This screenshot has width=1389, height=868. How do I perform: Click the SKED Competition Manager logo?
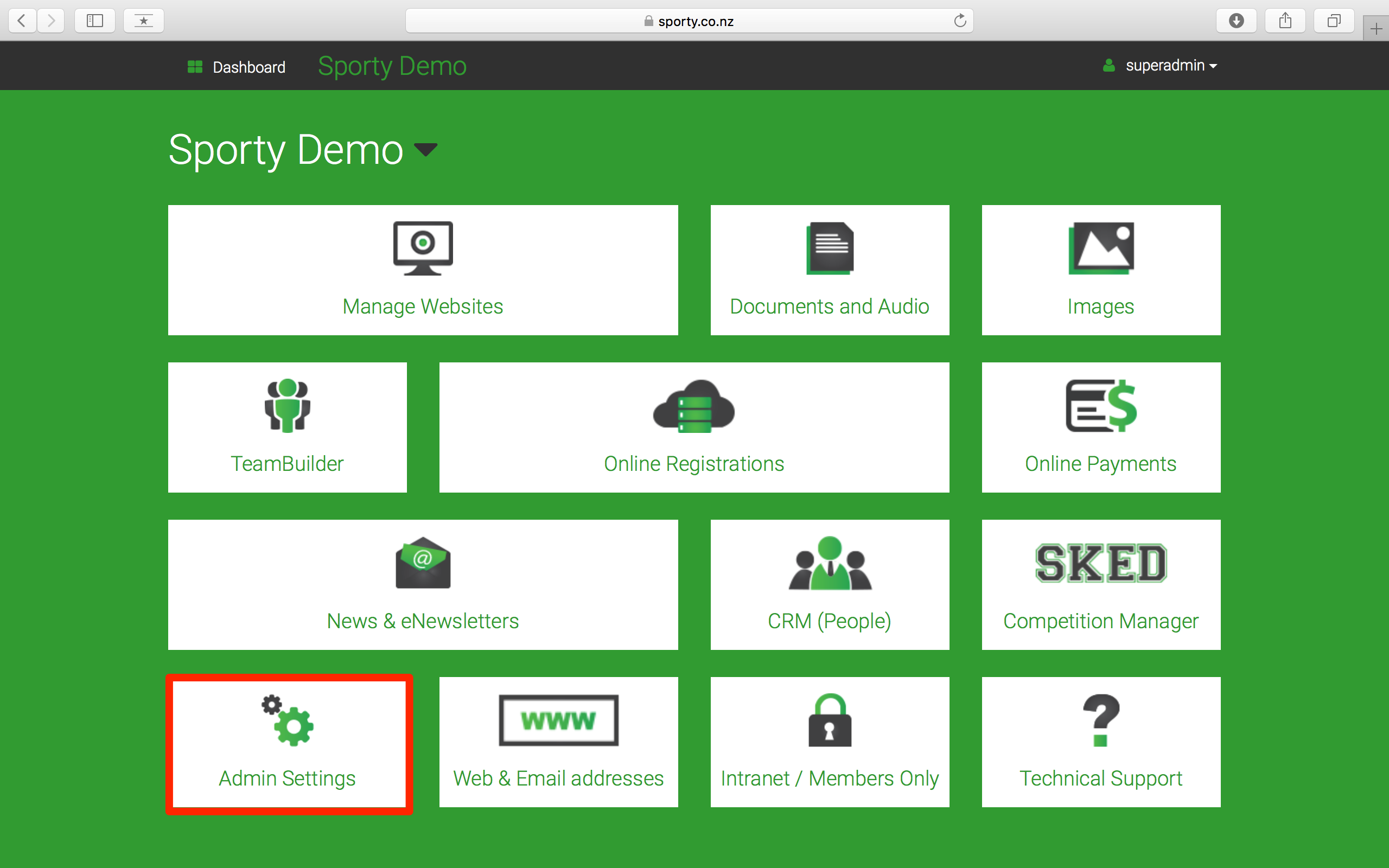pos(1101,563)
